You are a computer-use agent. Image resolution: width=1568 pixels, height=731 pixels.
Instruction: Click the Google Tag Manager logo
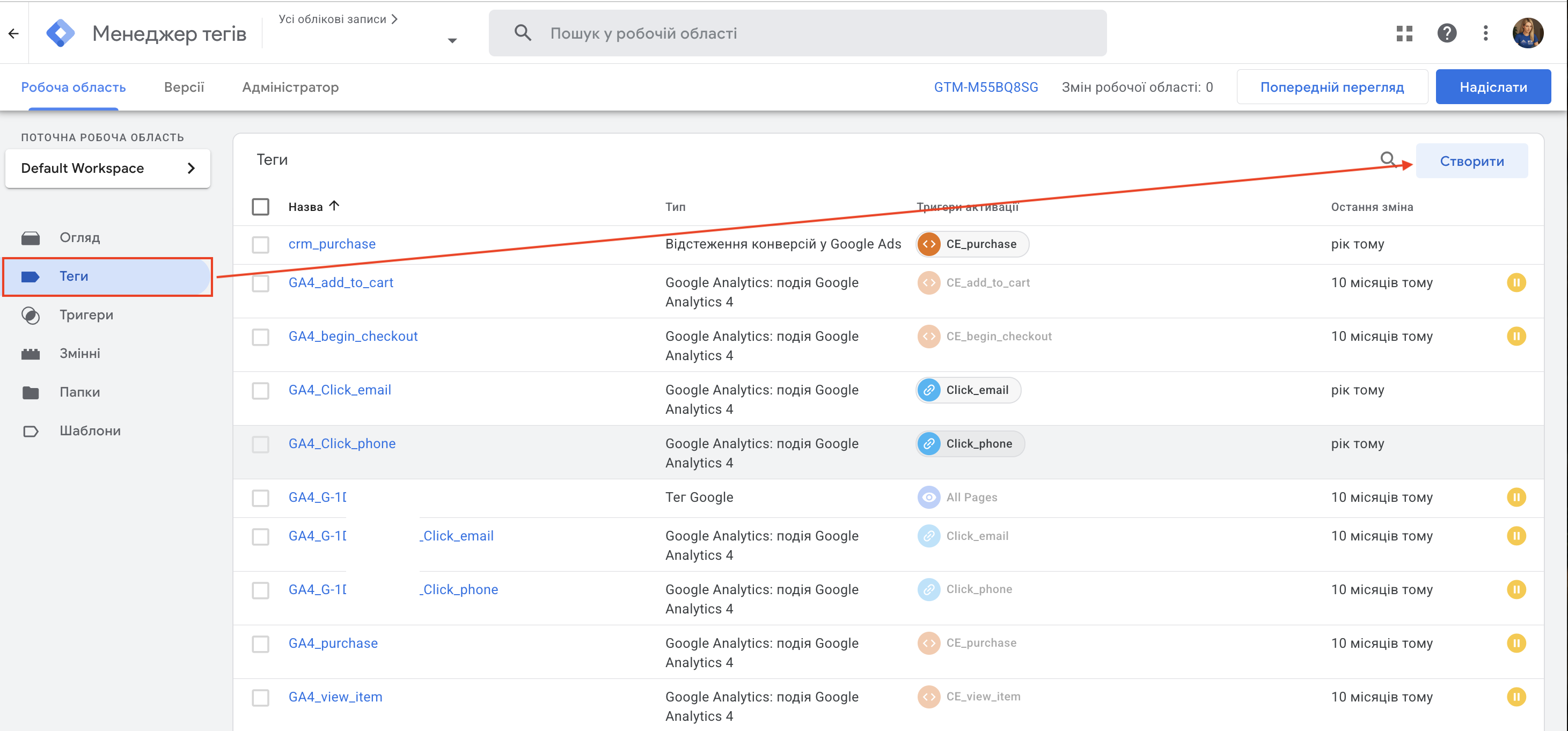60,33
